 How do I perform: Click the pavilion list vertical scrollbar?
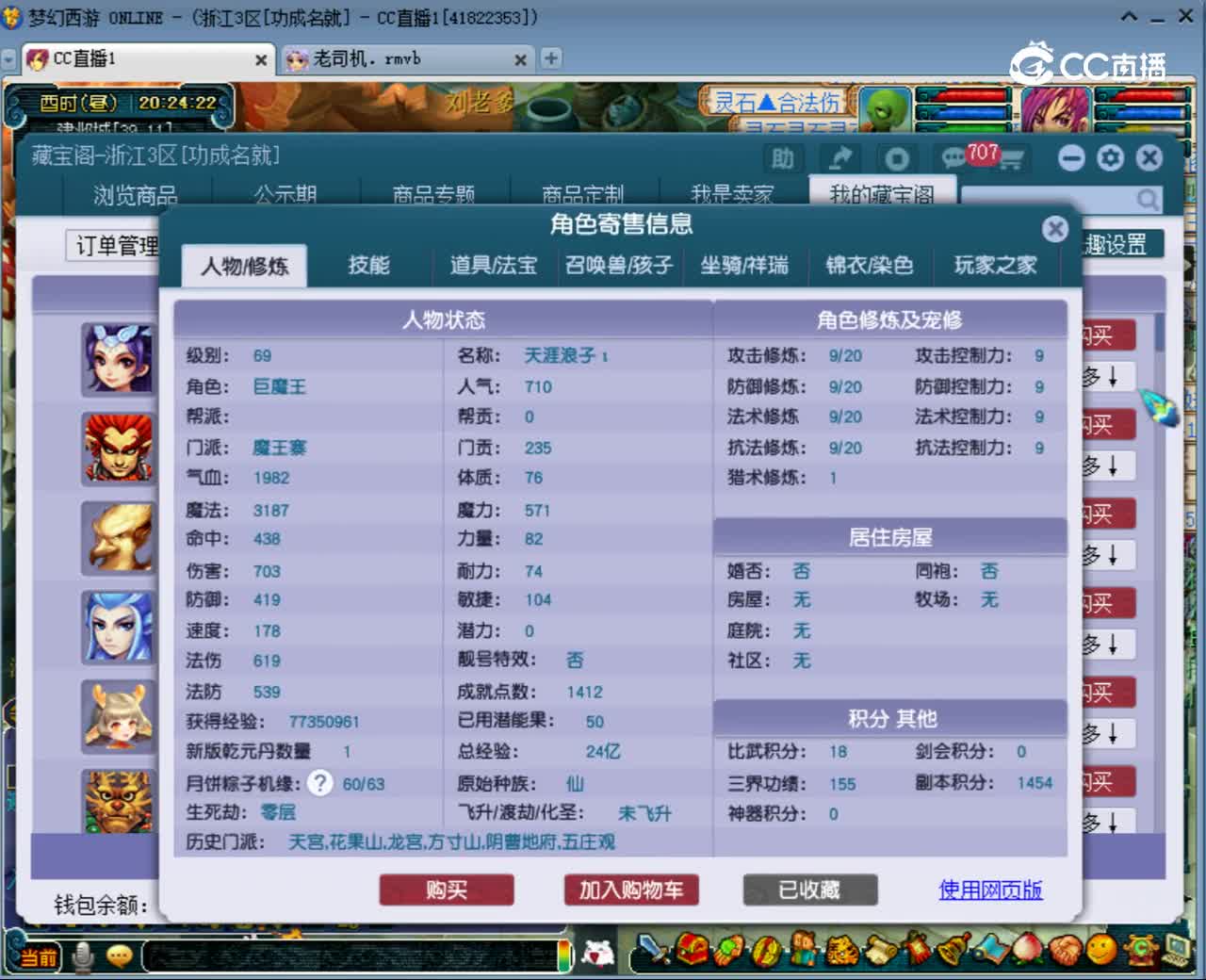pos(1159,333)
